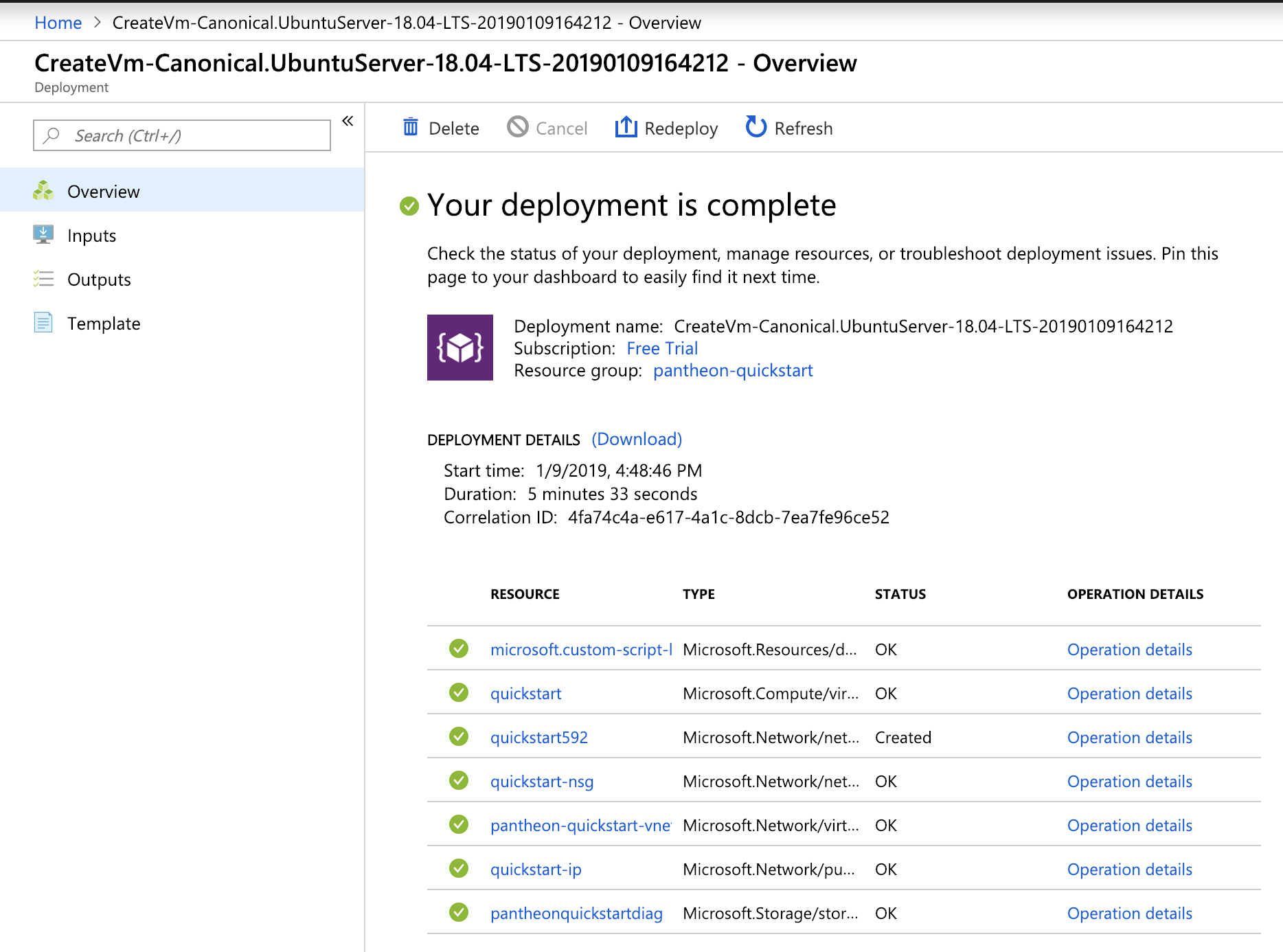This screenshot has width=1283, height=952.
Task: Click the Inputs monitor icon in sidebar
Action: (x=43, y=235)
